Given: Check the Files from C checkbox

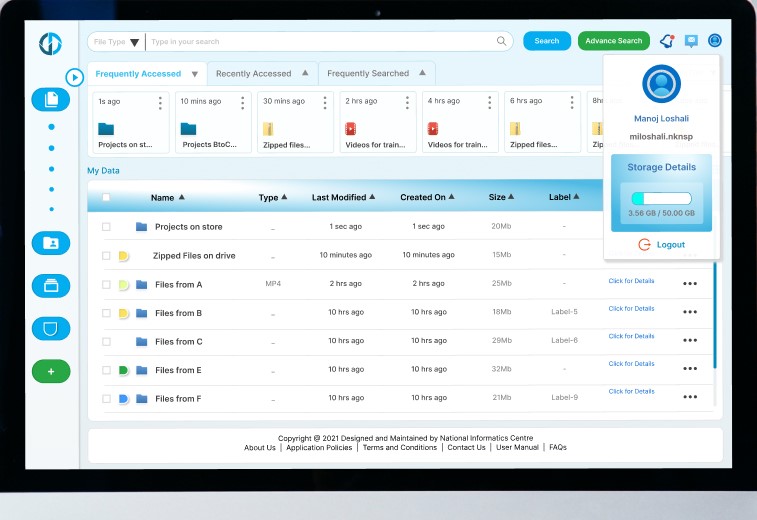Looking at the screenshot, I should click(106, 341).
